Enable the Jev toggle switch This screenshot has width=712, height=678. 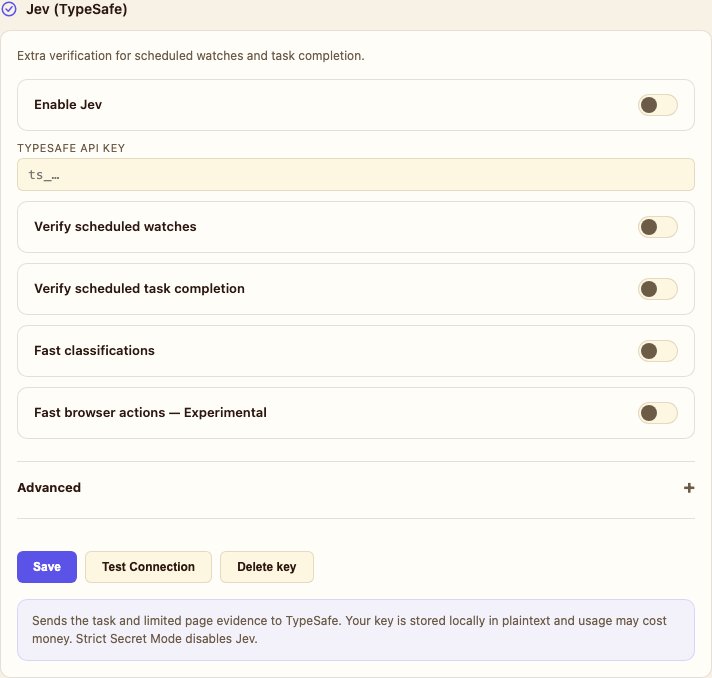tap(658, 105)
